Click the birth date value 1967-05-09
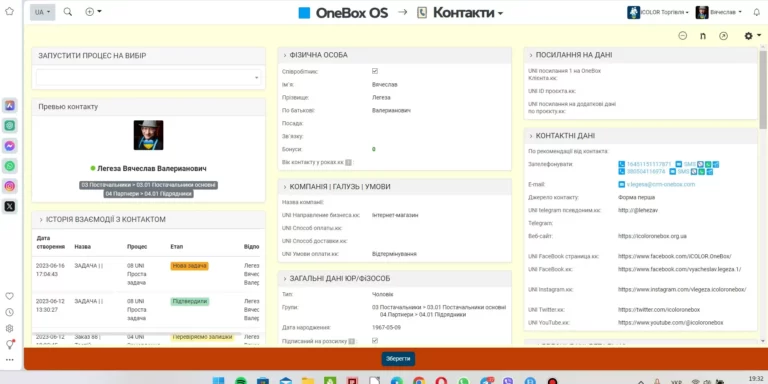The image size is (768, 384). pyautogui.click(x=386, y=327)
